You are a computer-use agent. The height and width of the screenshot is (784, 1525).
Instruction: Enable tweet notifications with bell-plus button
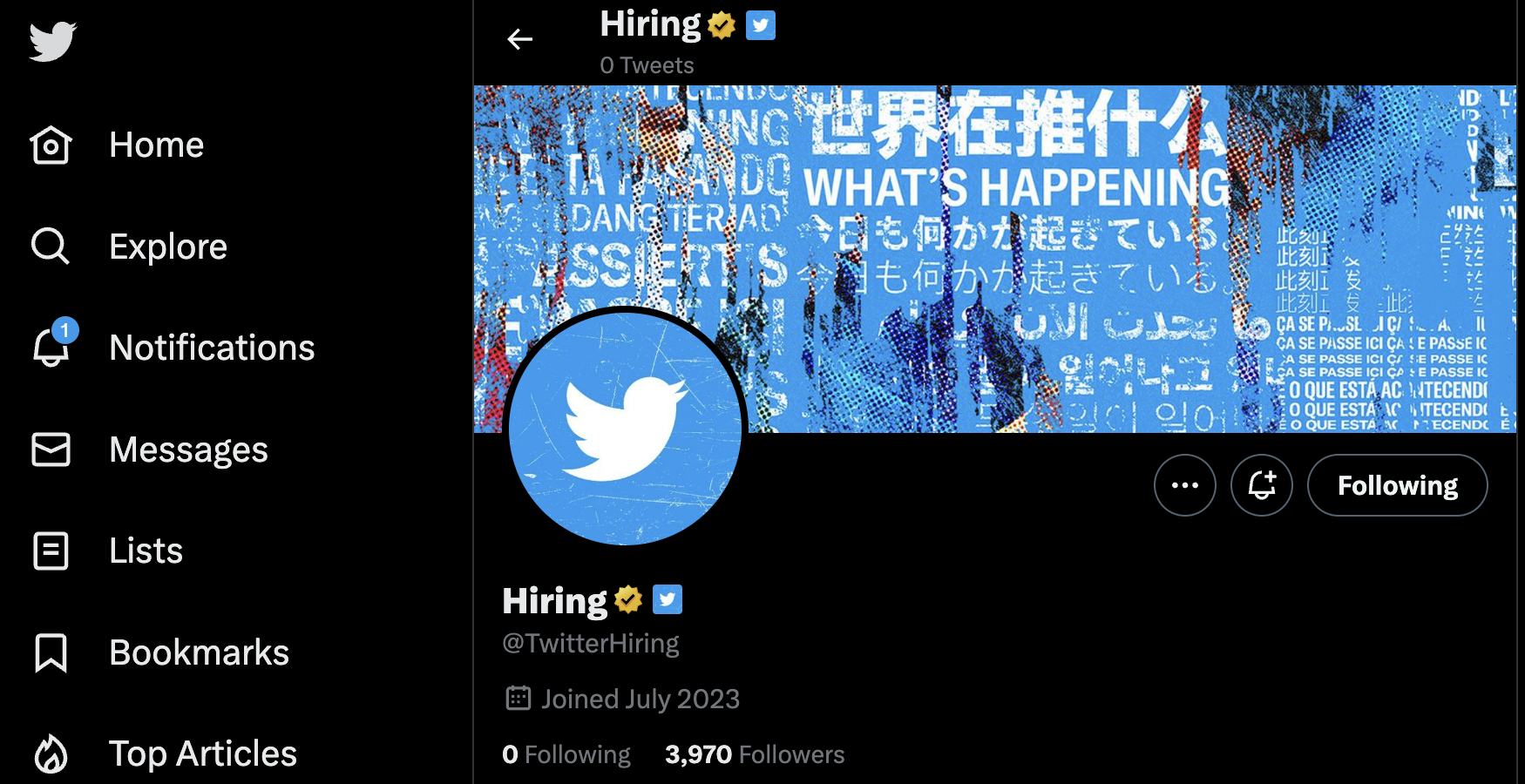tap(1261, 485)
